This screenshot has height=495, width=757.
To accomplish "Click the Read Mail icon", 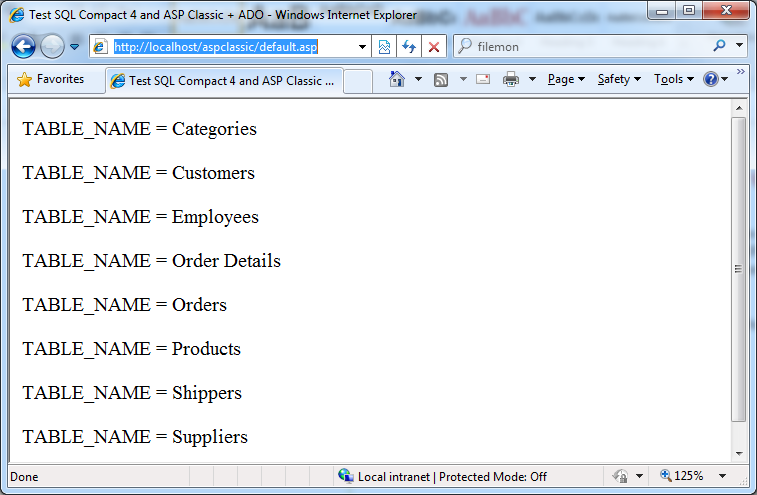I will pos(483,79).
